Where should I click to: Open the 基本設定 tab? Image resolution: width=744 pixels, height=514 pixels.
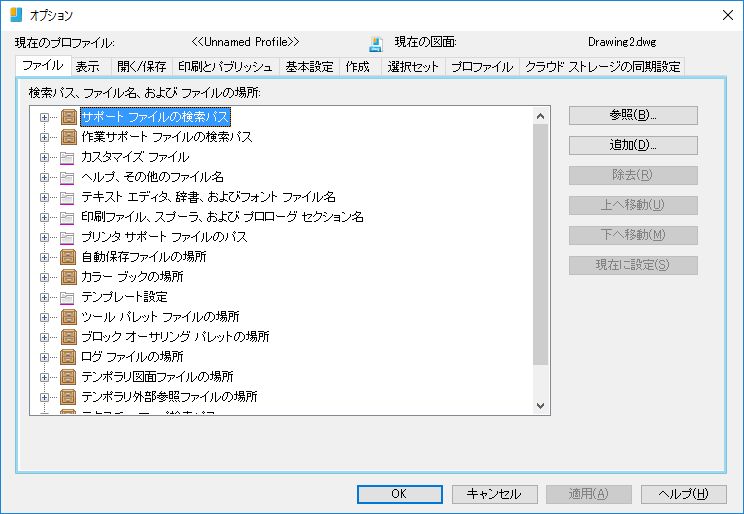pos(309,66)
